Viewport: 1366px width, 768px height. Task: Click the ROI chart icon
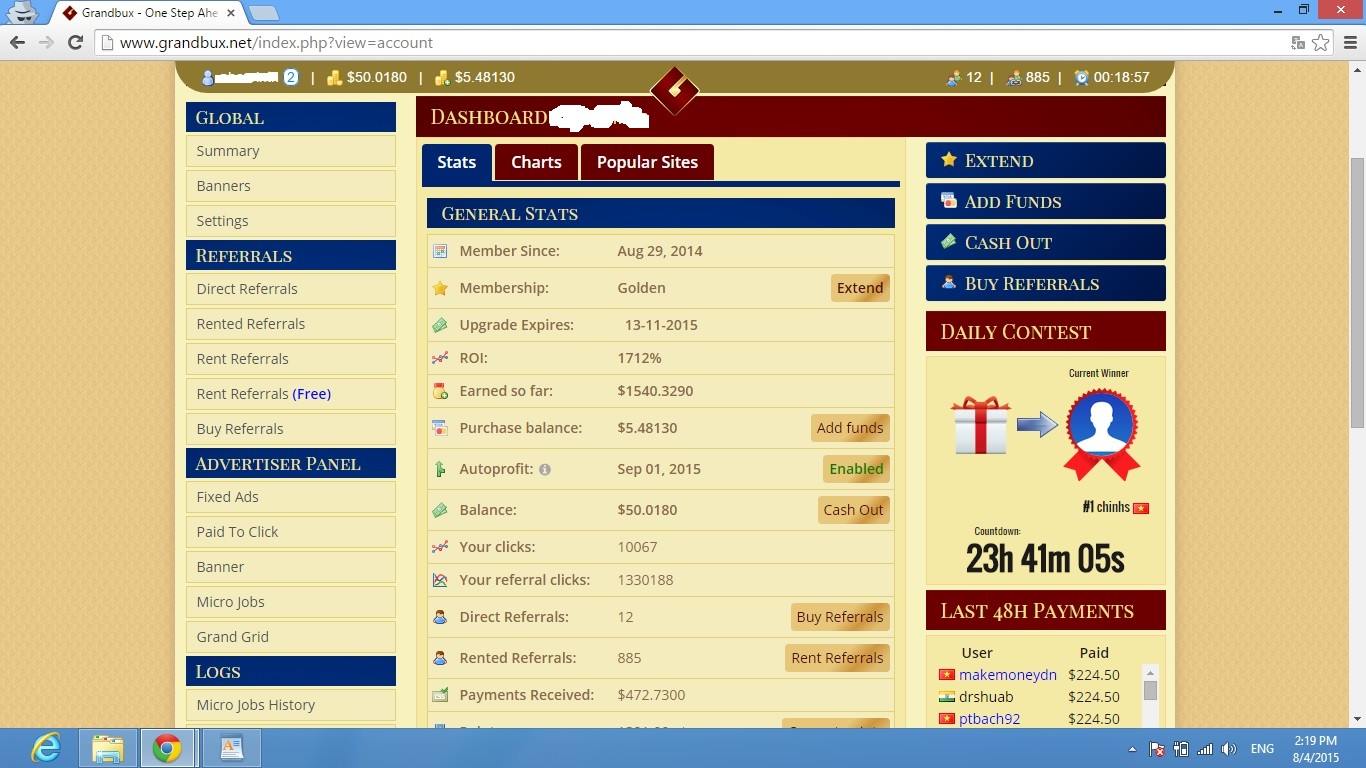click(x=440, y=358)
